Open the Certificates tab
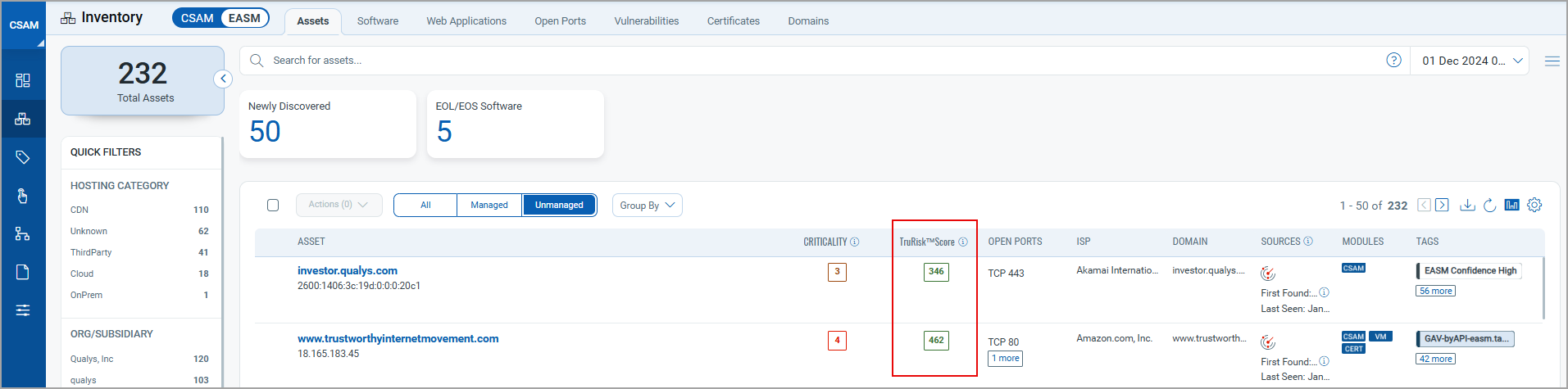 tap(734, 21)
